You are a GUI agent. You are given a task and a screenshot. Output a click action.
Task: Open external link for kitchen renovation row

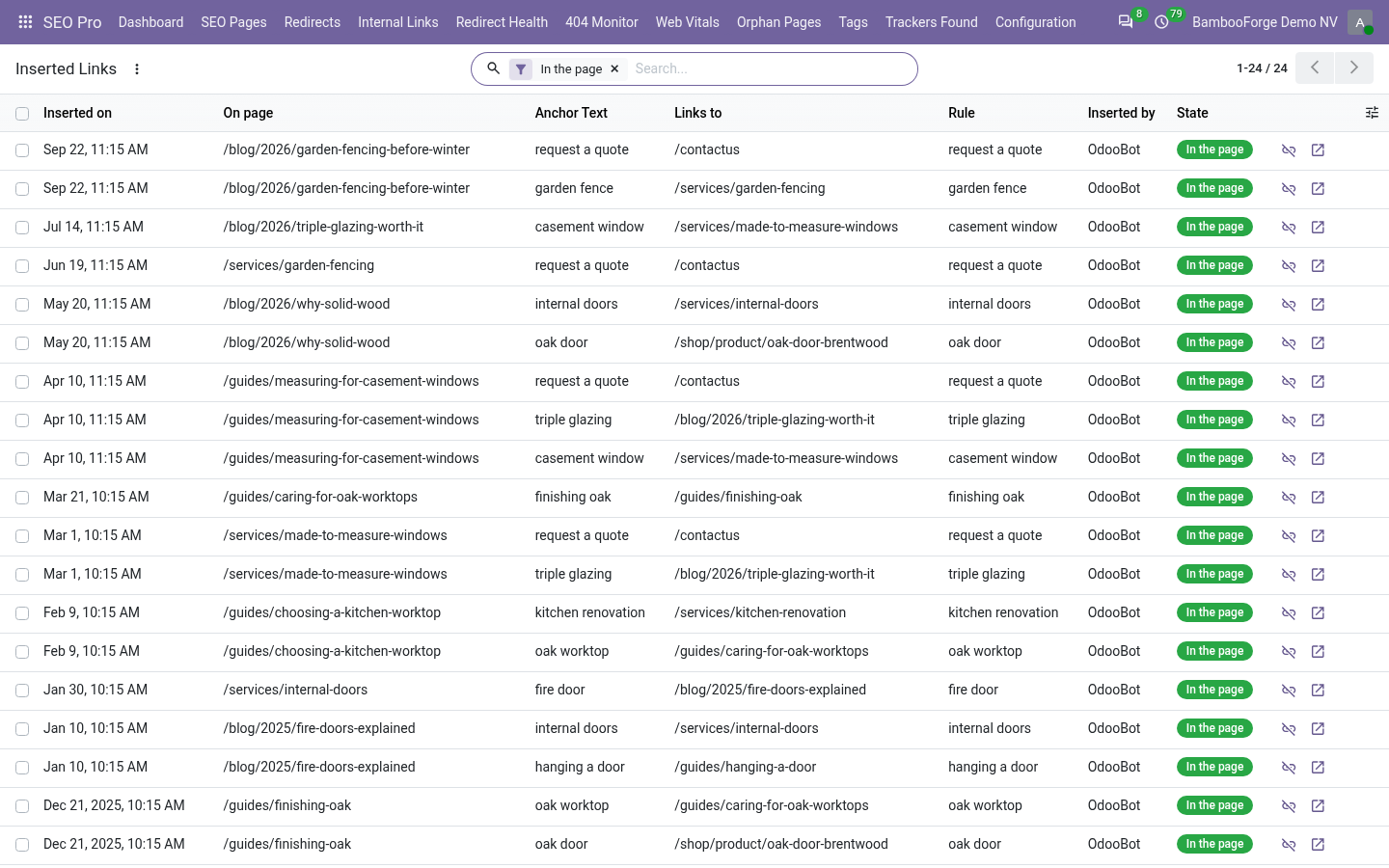pyautogui.click(x=1318, y=613)
